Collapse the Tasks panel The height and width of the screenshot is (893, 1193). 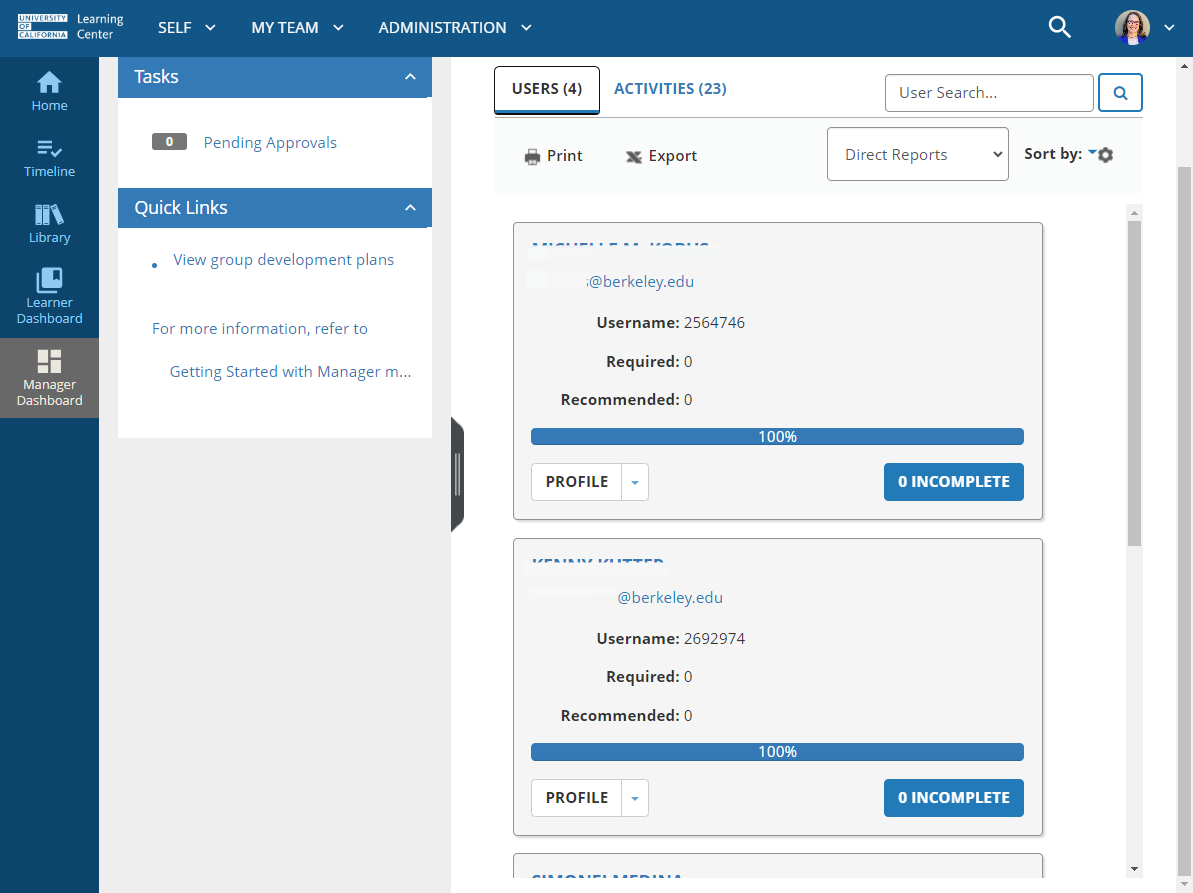pos(410,77)
